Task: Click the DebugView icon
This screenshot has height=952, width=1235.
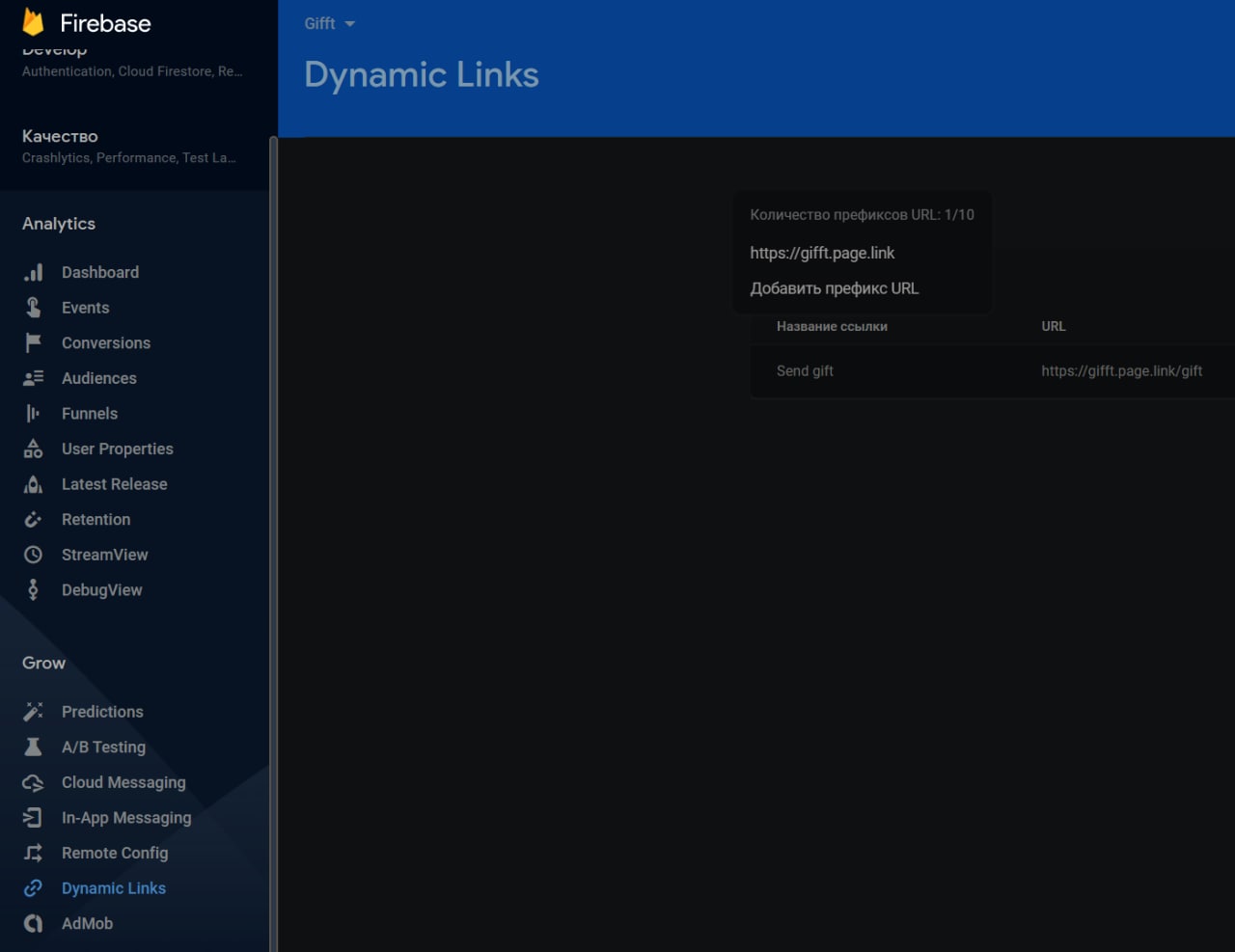Action: point(33,590)
